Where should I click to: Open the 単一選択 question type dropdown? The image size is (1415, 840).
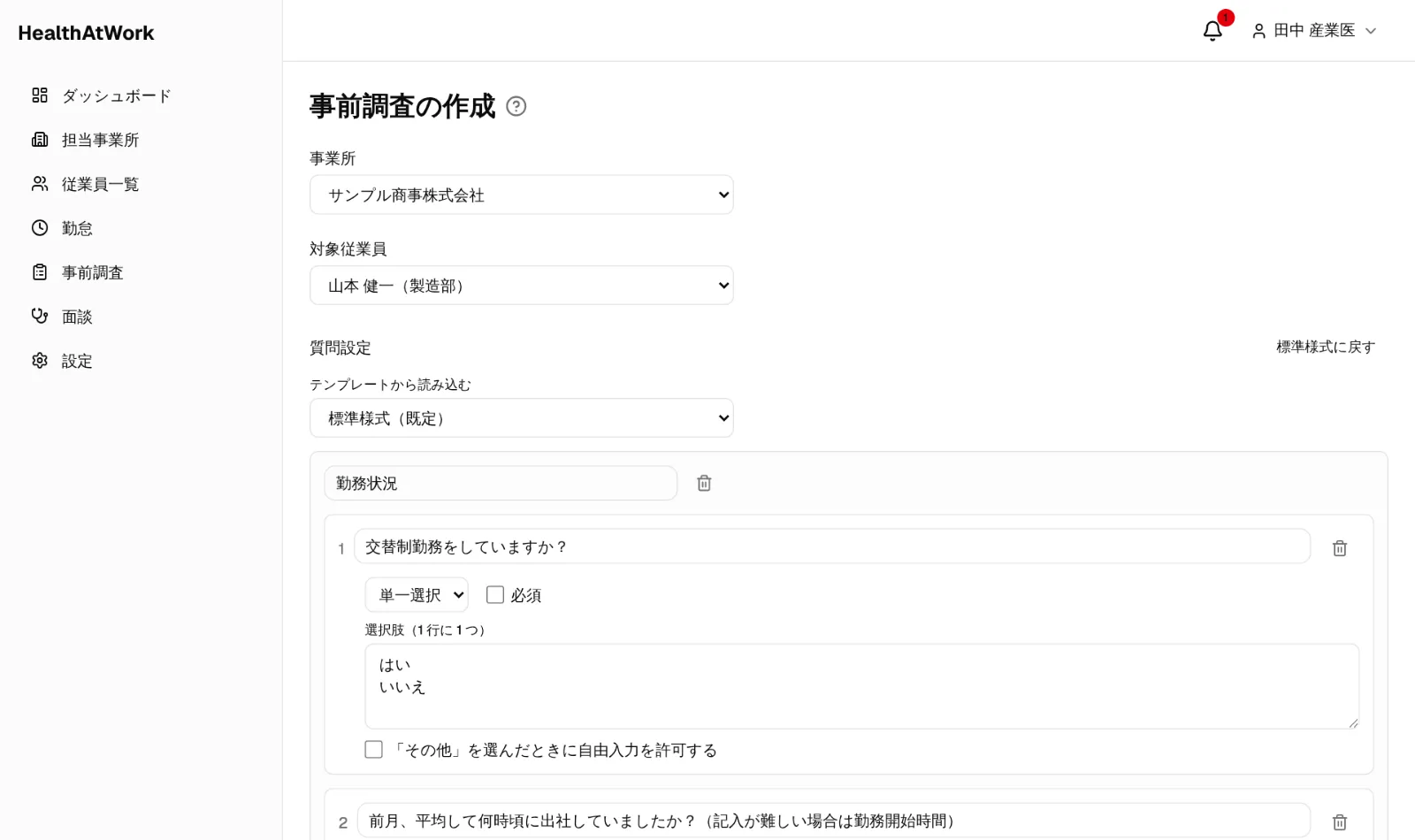(417, 595)
